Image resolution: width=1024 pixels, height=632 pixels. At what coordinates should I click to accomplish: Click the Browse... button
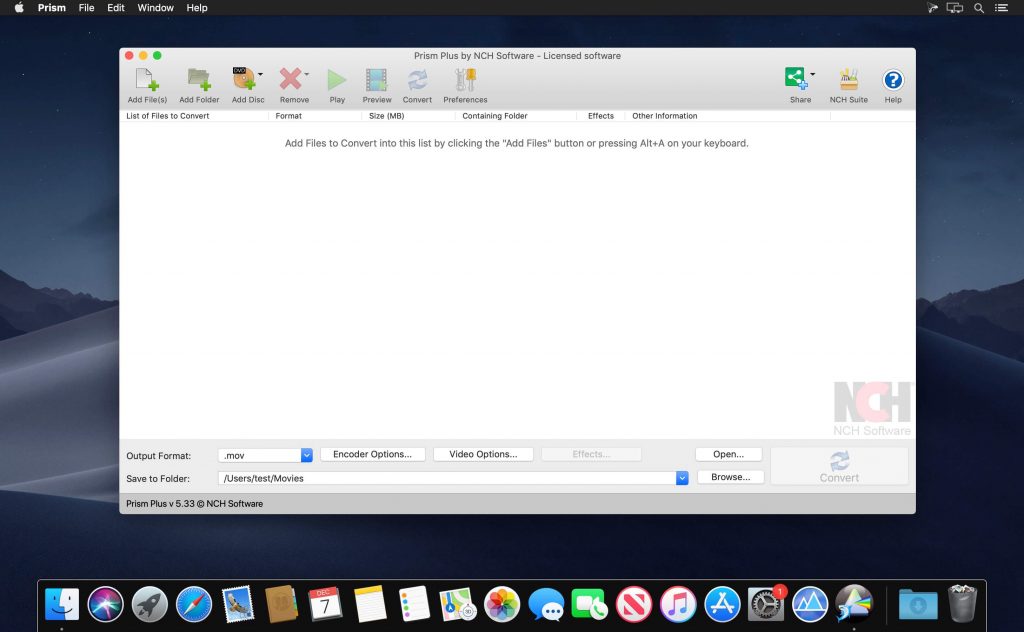731,477
